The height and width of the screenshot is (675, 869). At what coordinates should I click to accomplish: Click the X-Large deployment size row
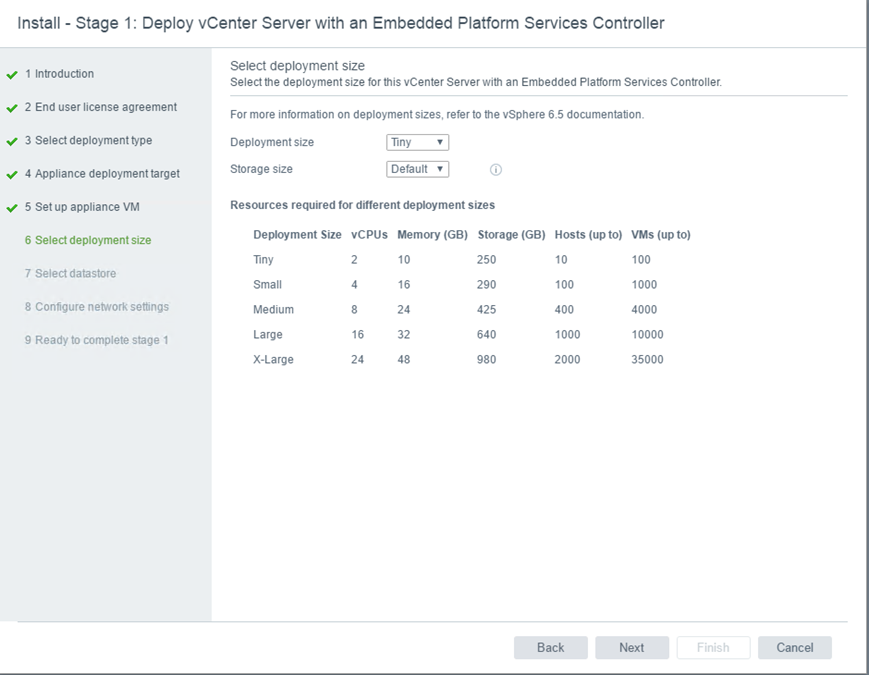click(x=470, y=360)
